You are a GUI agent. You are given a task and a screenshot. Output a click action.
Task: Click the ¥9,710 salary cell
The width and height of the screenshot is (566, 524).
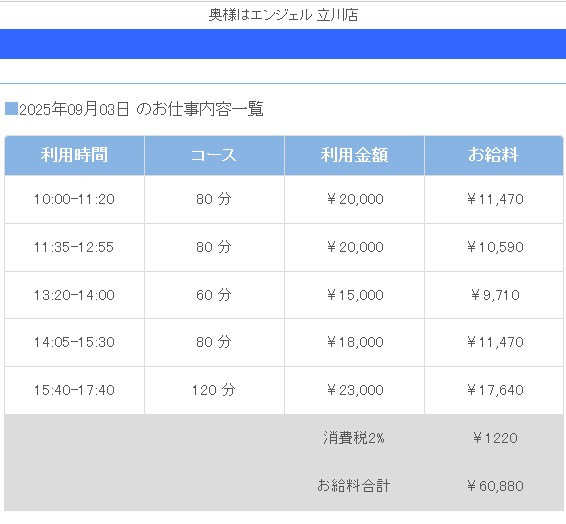click(494, 295)
